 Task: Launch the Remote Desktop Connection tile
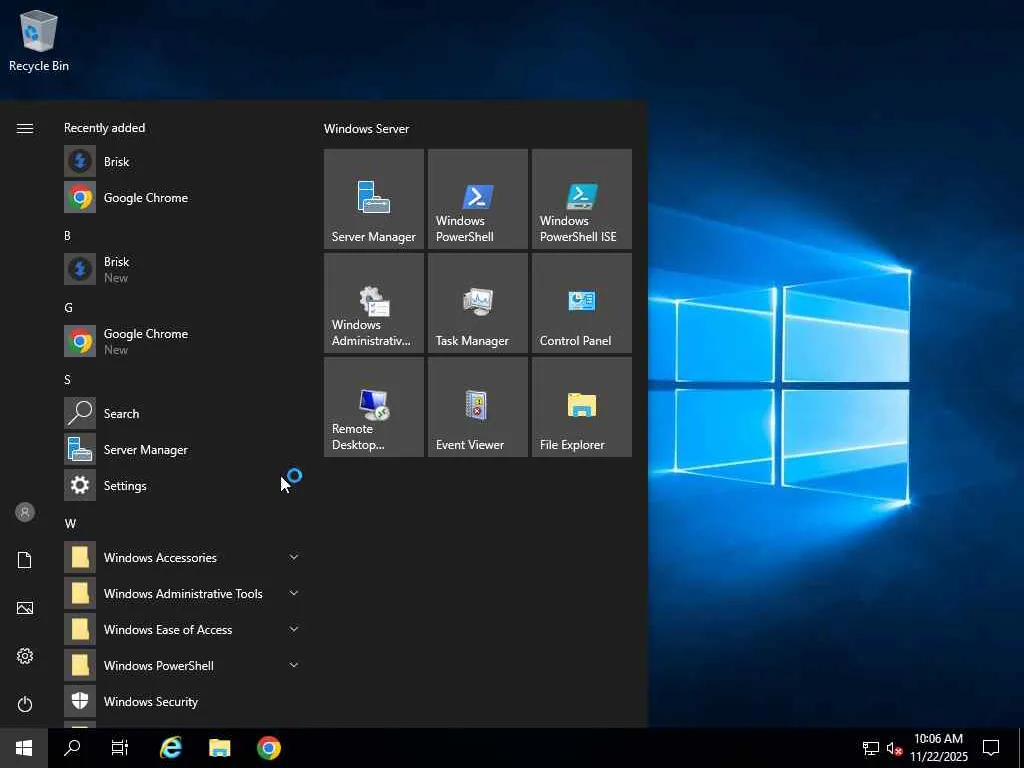[x=374, y=407]
